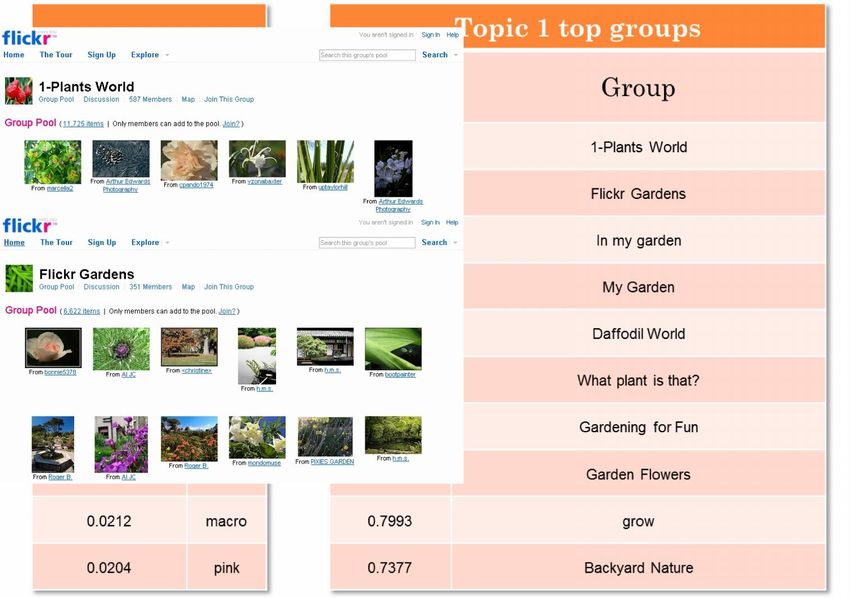Screen dimensions: 850x598
Task: Expand Explore arrow on the 1-Plants World page
Action: point(167,55)
